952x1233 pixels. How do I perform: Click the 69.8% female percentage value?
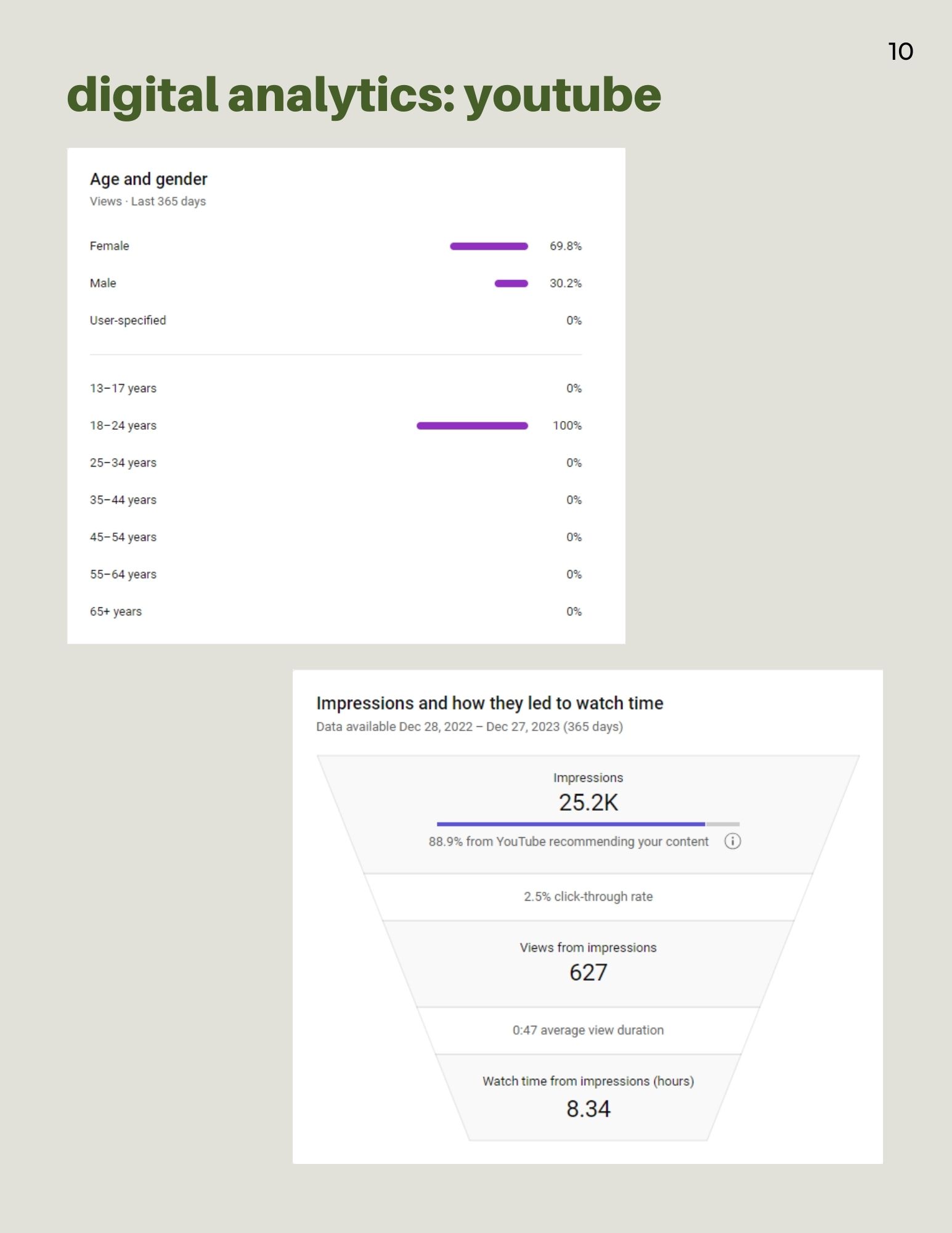(x=565, y=246)
